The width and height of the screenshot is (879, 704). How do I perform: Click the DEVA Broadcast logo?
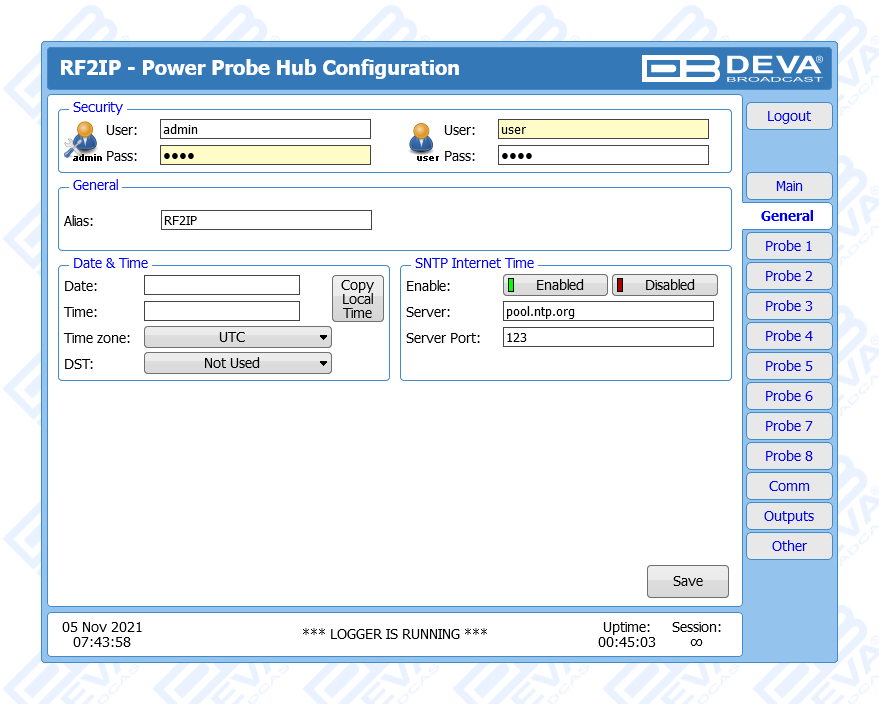click(732, 68)
